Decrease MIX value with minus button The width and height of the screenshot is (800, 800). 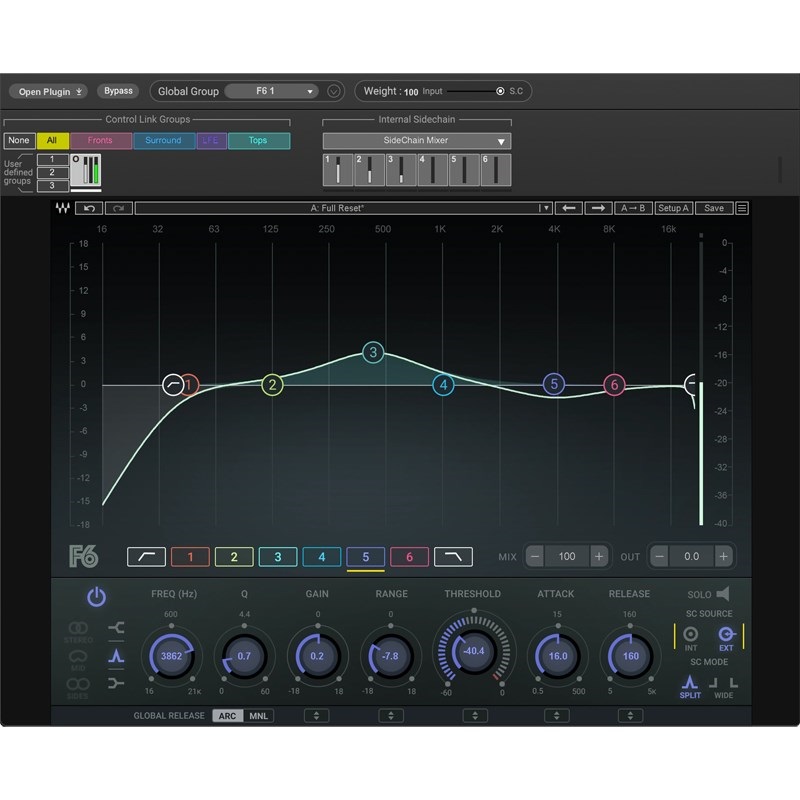[535, 556]
